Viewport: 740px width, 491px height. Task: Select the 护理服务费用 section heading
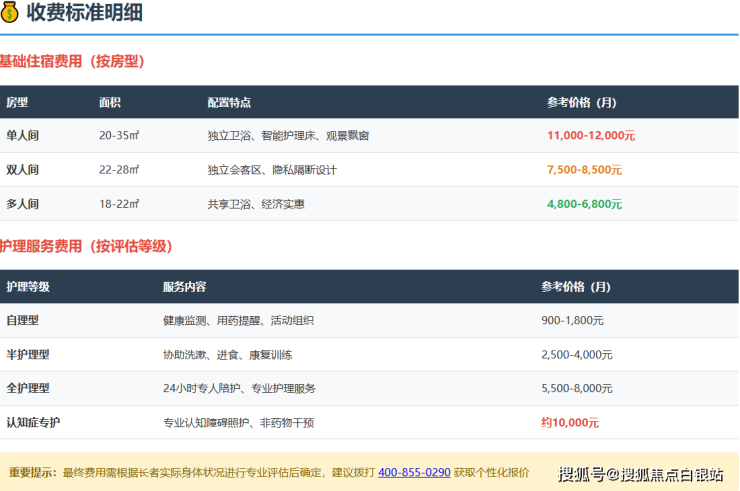coord(86,246)
